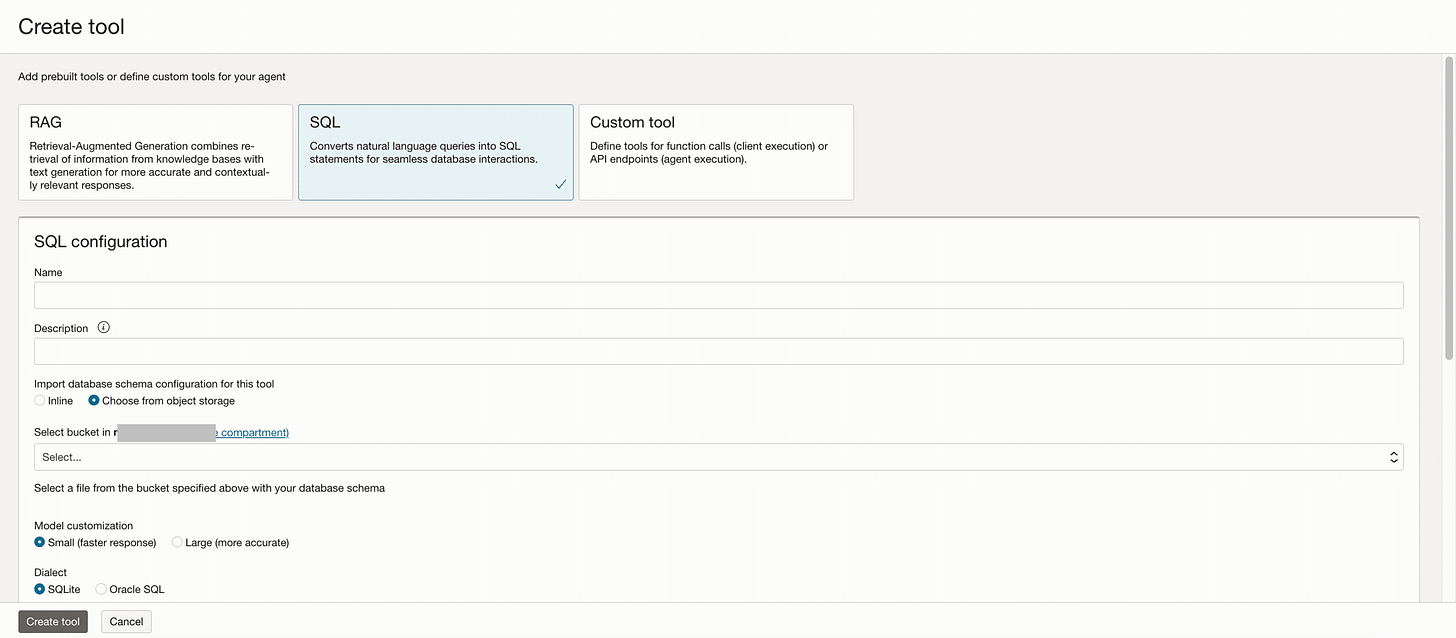Click the Model customization label
The image size is (1456, 638).
point(83,525)
